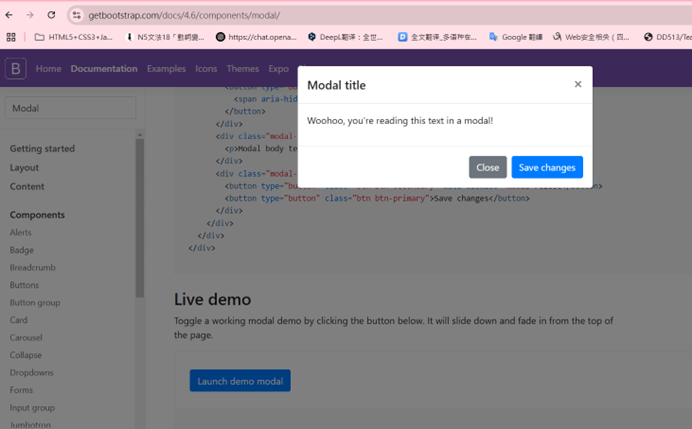Click Launch demo modal button
This screenshot has height=429, width=692.
pyautogui.click(x=240, y=381)
